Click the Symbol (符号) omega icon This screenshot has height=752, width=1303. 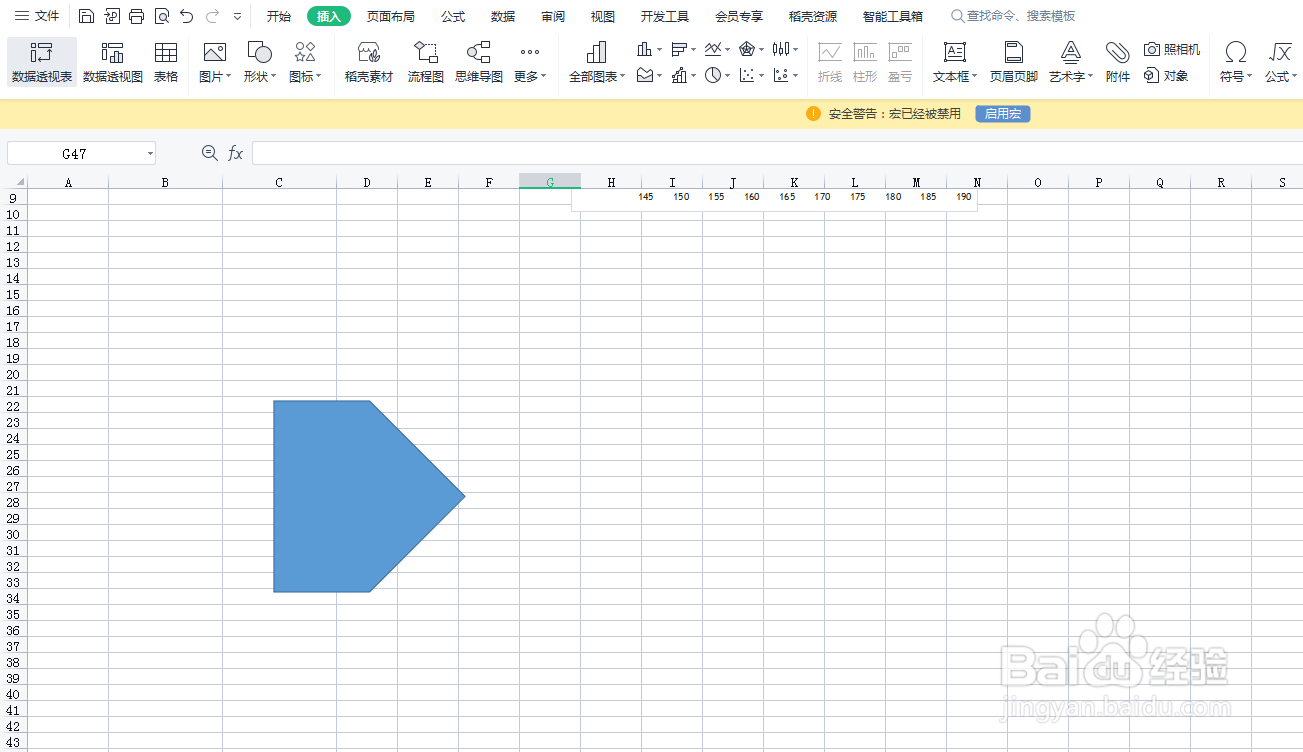point(1236,52)
